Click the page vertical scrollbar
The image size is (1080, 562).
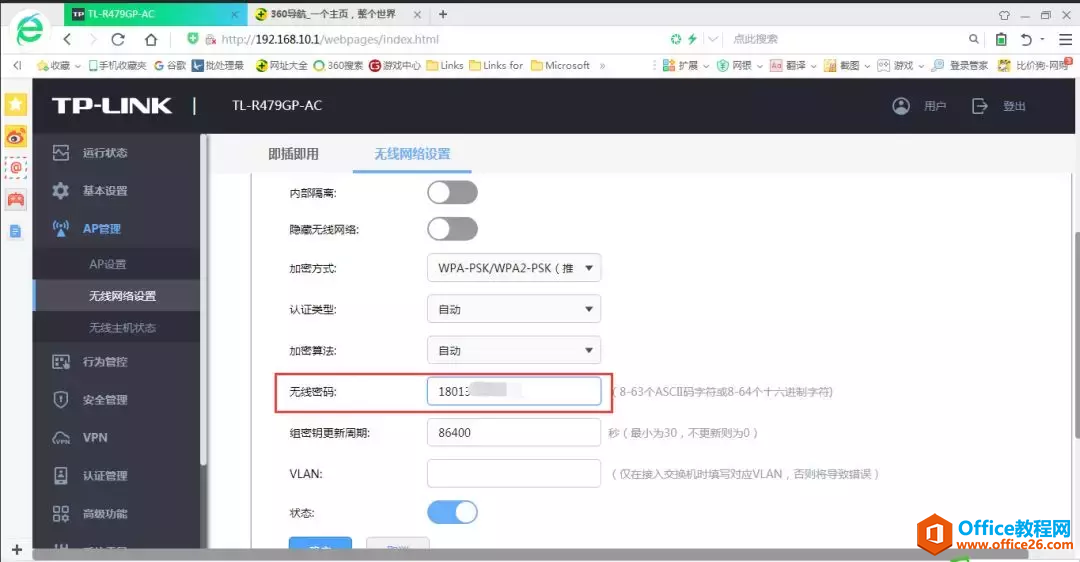click(x=1077, y=335)
